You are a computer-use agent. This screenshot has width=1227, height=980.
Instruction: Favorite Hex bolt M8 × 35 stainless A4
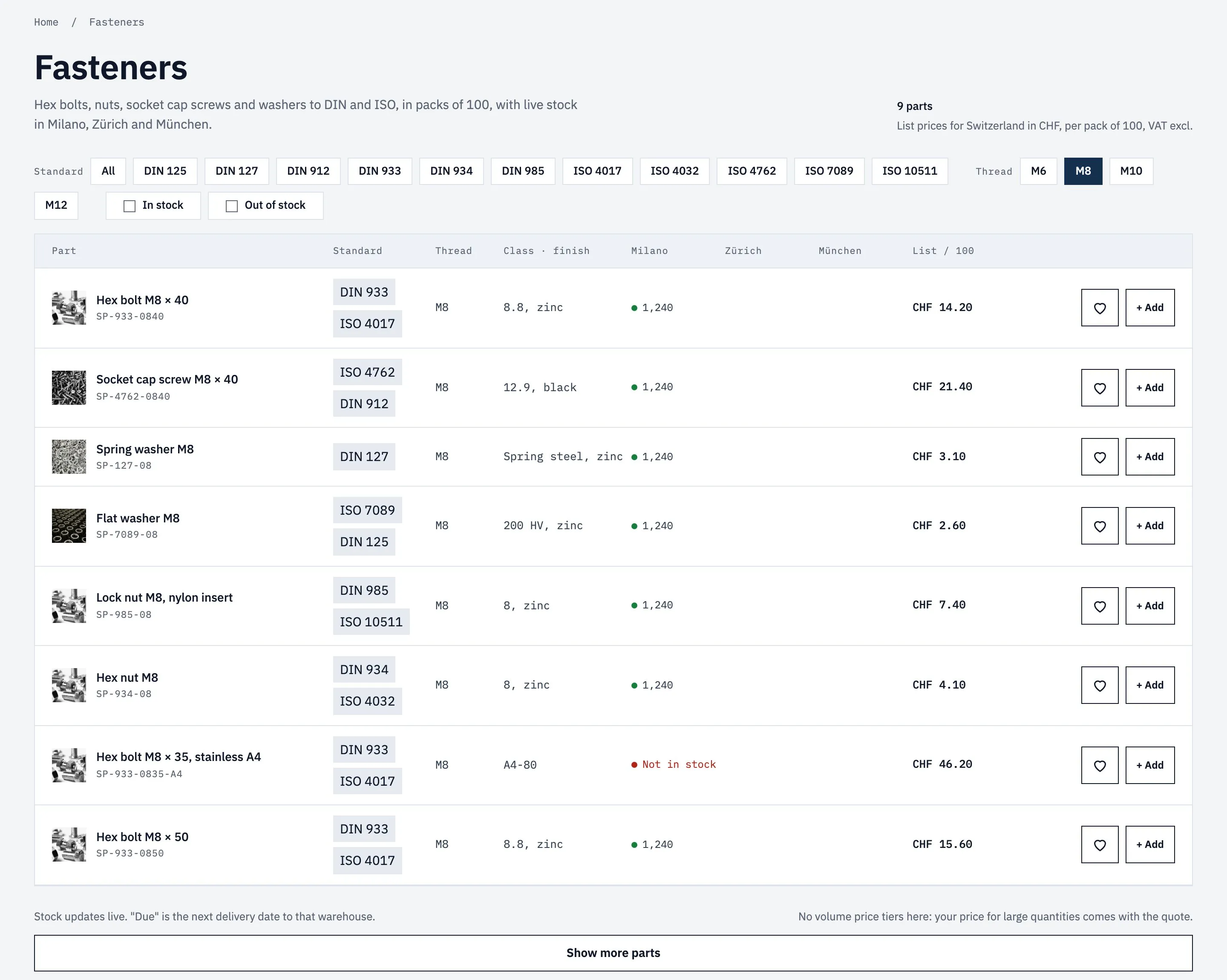point(1100,765)
